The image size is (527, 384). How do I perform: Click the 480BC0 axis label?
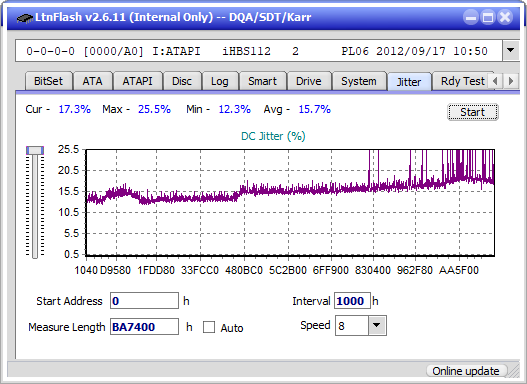(x=244, y=270)
